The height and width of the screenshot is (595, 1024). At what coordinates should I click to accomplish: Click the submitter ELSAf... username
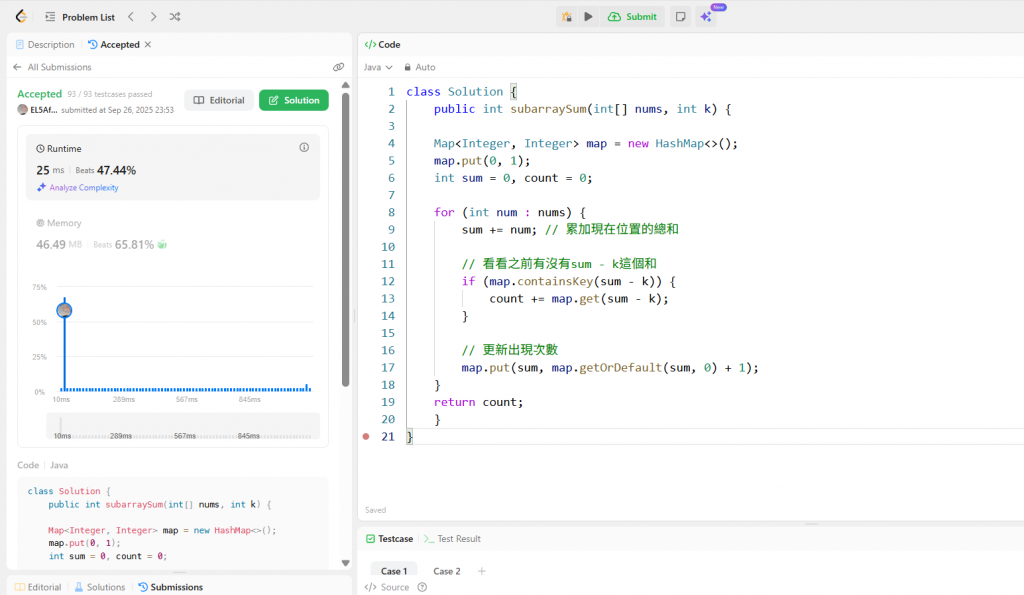point(44,110)
